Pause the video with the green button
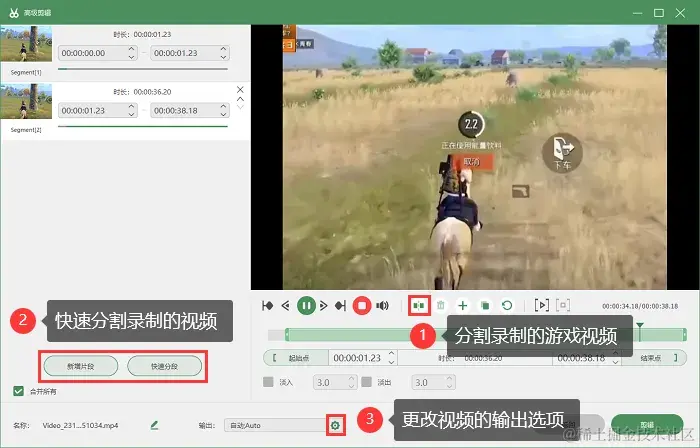 (306, 306)
